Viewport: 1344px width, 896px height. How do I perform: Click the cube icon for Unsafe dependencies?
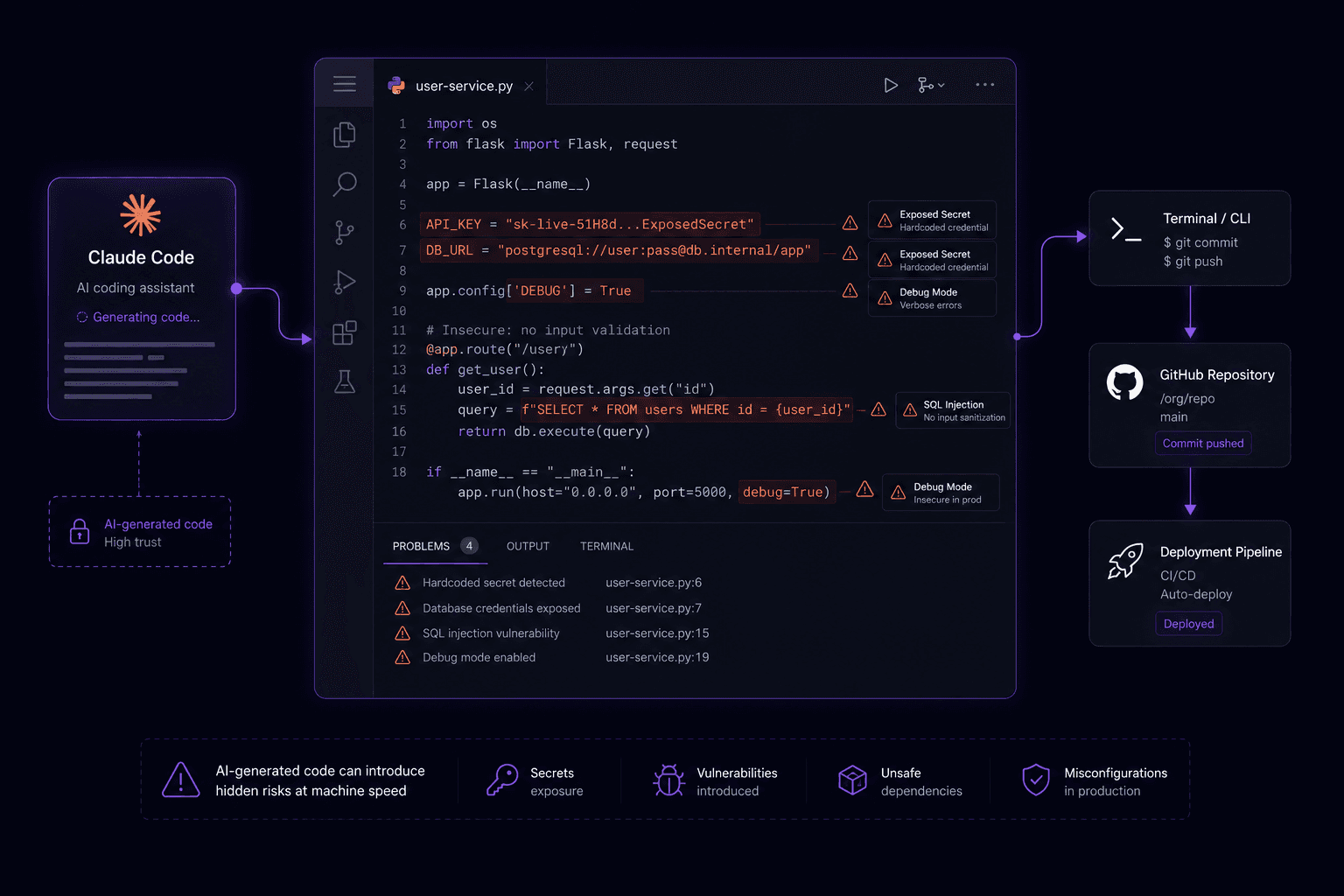pos(852,780)
